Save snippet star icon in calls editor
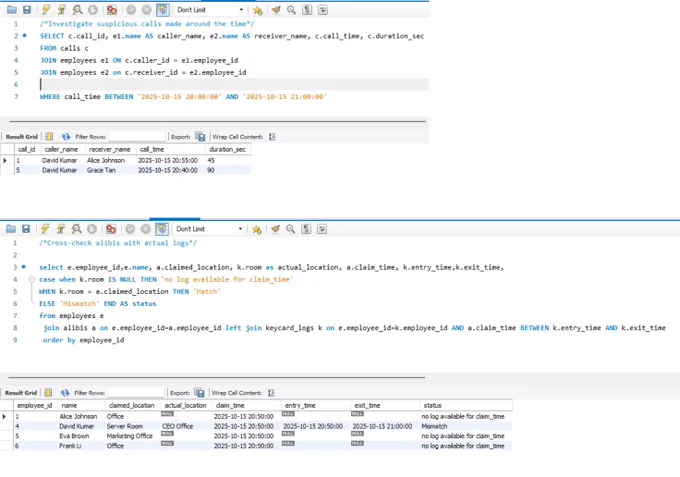This screenshot has width=680, height=477. click(258, 10)
